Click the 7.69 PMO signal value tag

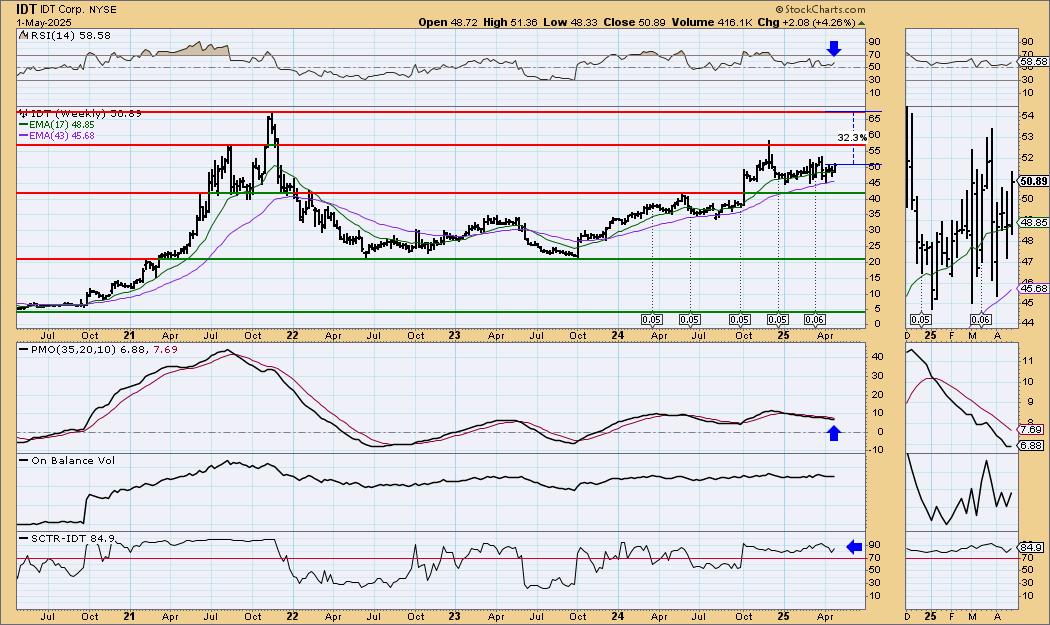pyautogui.click(x=1032, y=429)
